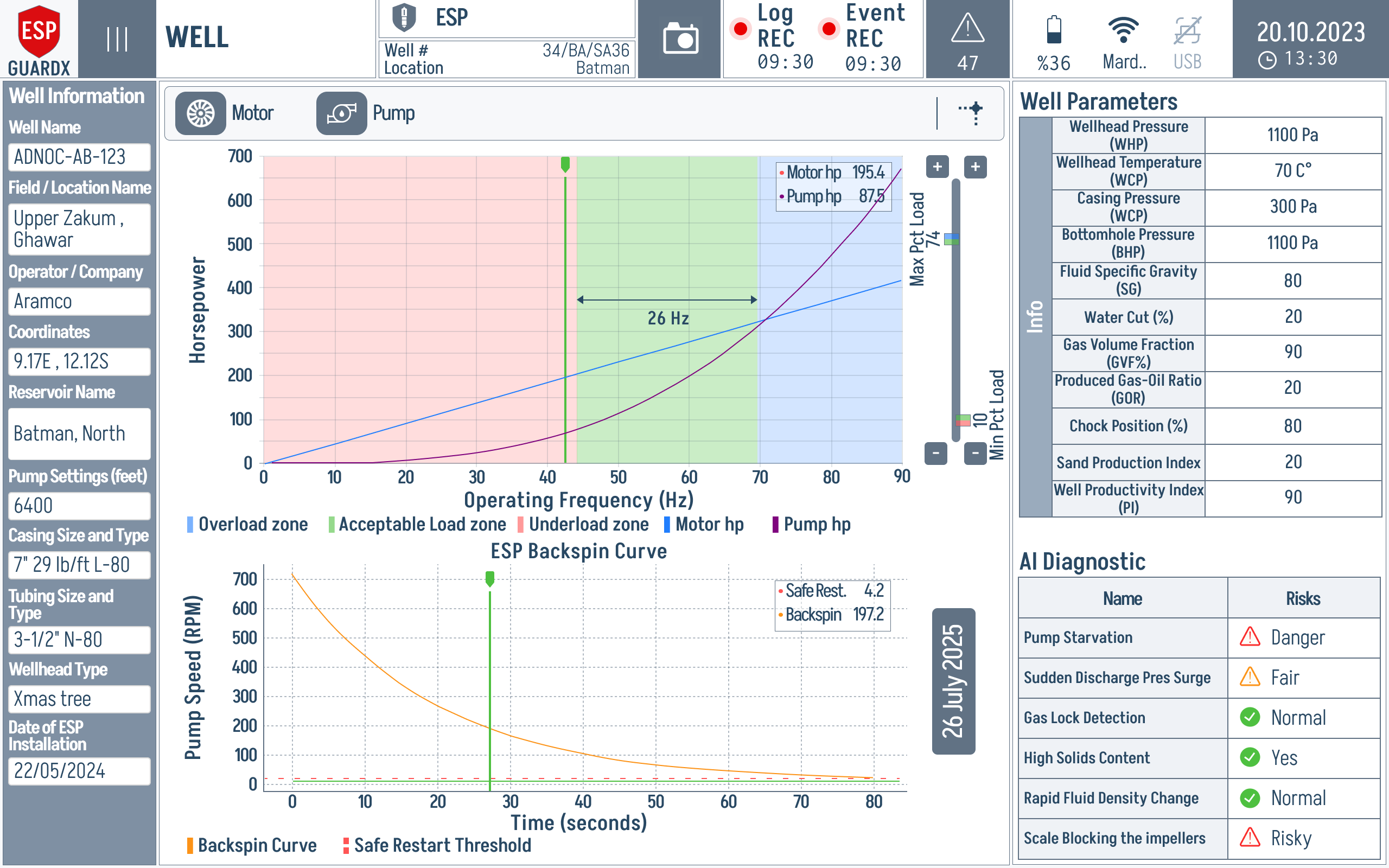Click the Backspin 197.2 tooltip value
The width and height of the screenshot is (1389, 868).
point(869,615)
